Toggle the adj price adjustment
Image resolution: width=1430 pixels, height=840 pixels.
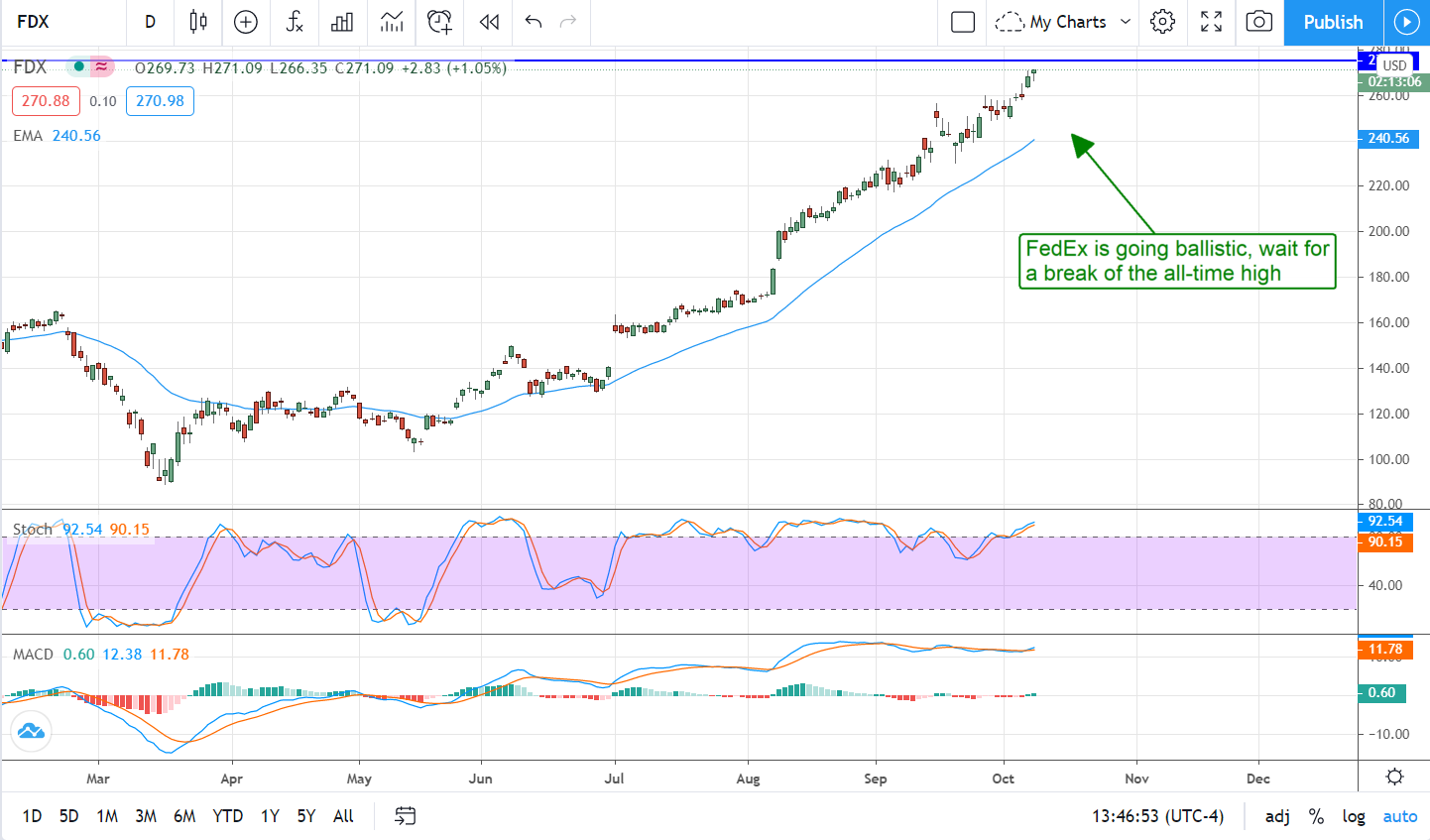[x=1277, y=816]
